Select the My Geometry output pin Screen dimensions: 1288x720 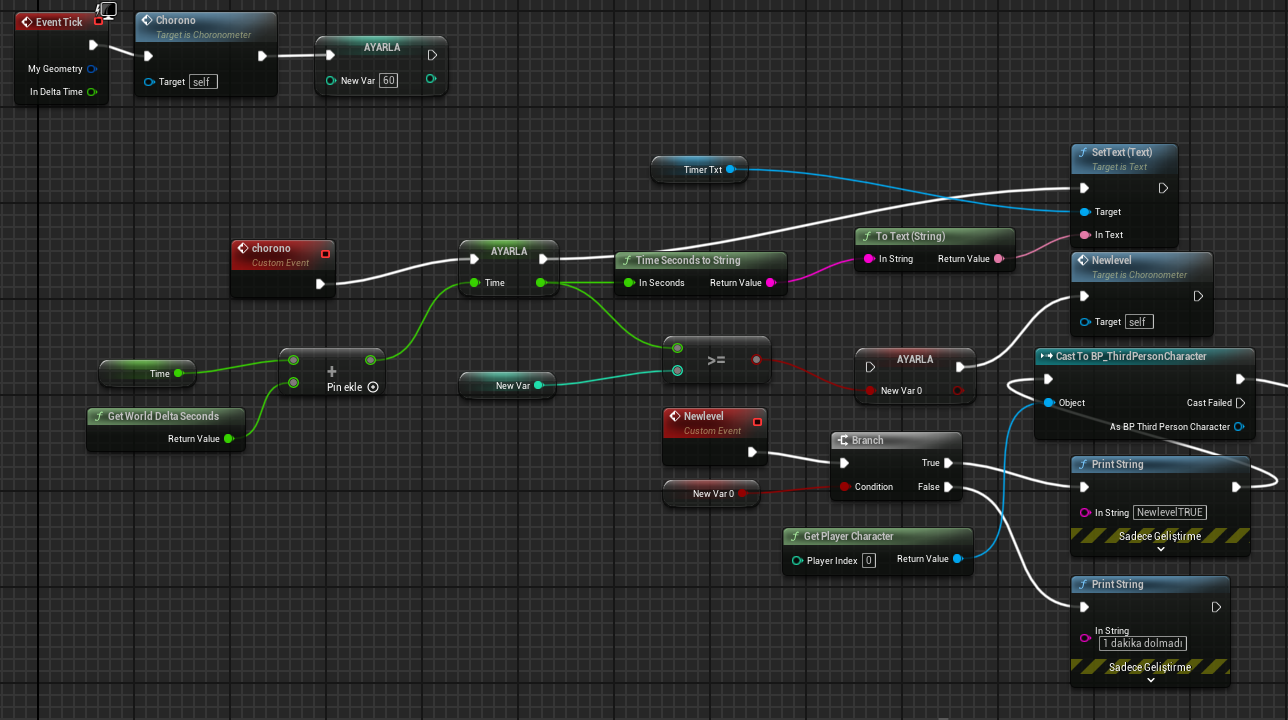coord(92,69)
